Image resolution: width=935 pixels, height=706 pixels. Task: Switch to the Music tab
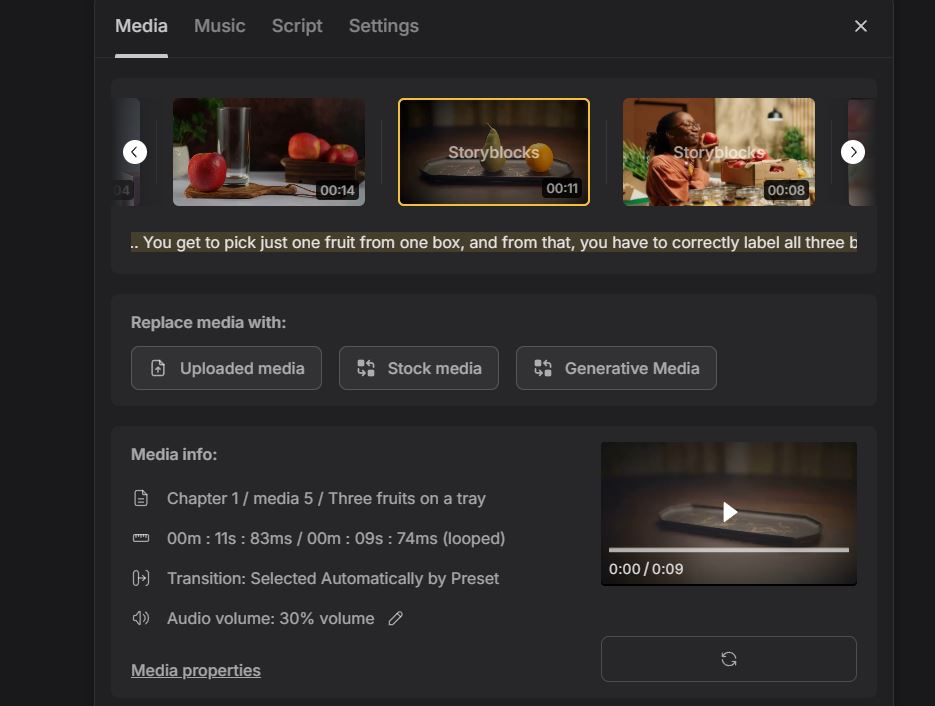pos(219,26)
